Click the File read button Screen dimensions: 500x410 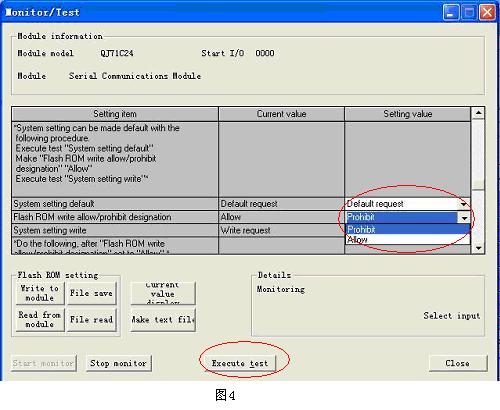[92, 319]
